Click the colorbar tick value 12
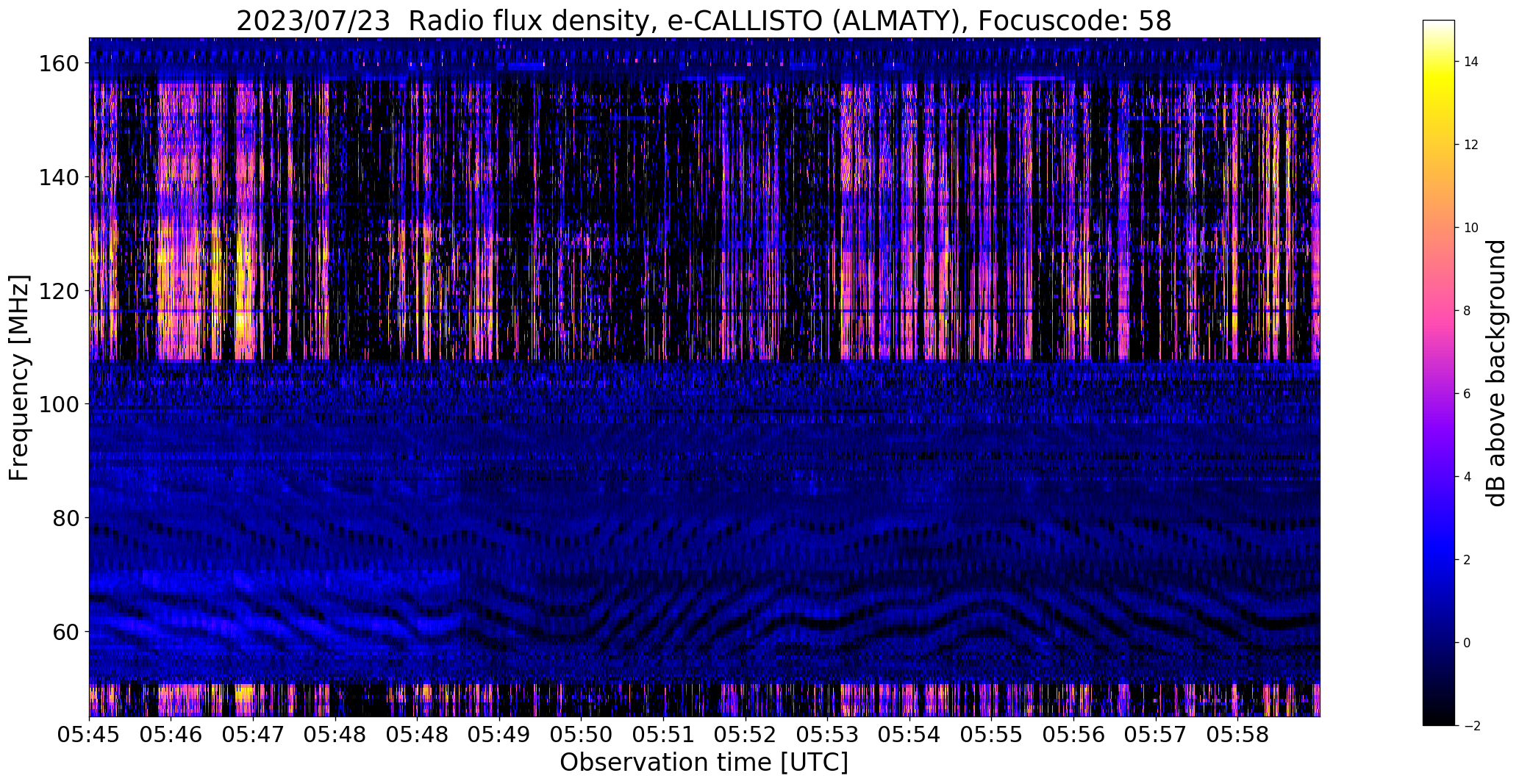The height and width of the screenshot is (784, 1519). pos(1471,145)
